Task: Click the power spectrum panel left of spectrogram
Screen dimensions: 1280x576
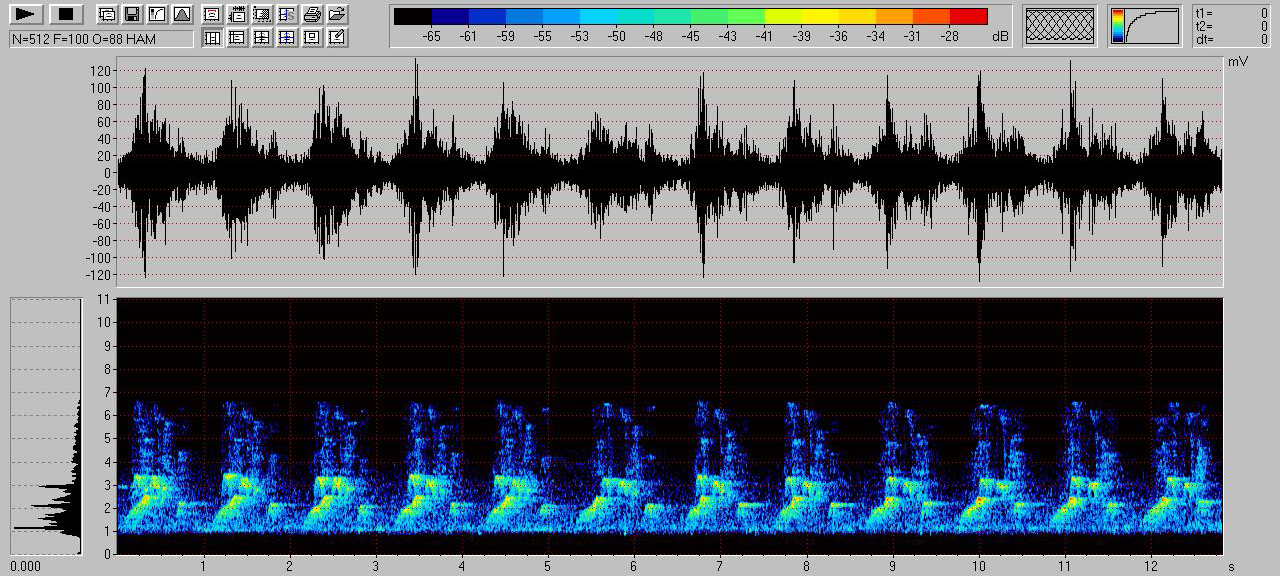Action: click(x=46, y=425)
